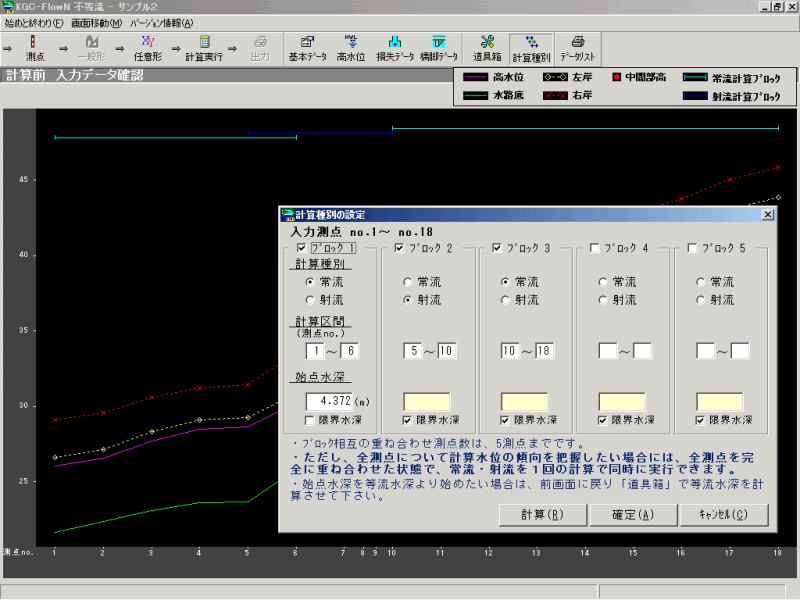Select 射流 radio button in ブロック 3

tap(506, 300)
